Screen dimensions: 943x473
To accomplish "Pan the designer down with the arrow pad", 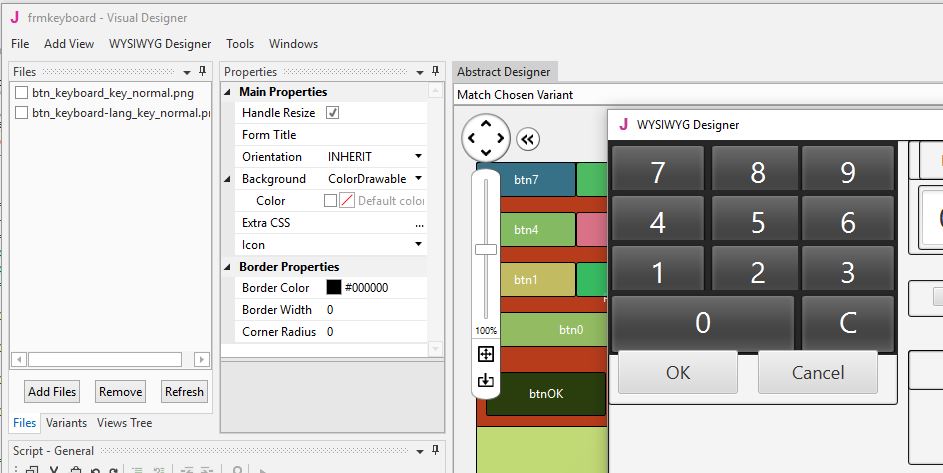I will pyautogui.click(x=486, y=153).
